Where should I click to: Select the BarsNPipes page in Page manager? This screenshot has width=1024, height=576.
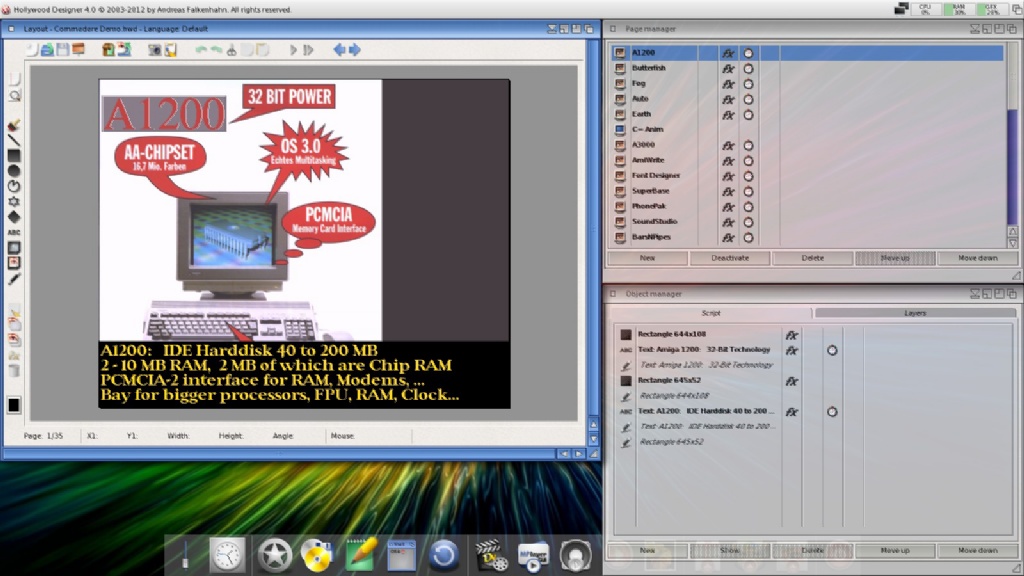(651, 237)
